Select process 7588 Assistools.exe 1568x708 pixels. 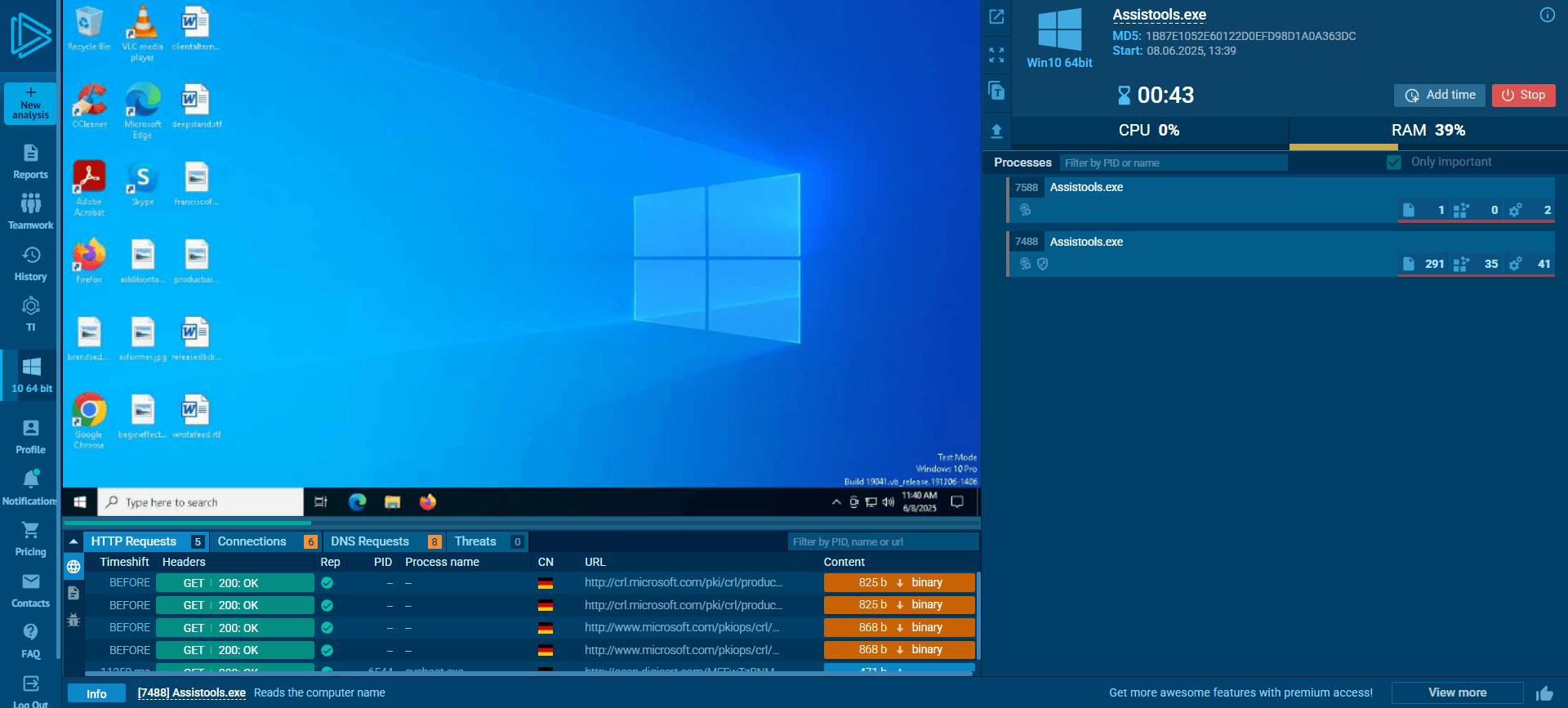point(1281,199)
